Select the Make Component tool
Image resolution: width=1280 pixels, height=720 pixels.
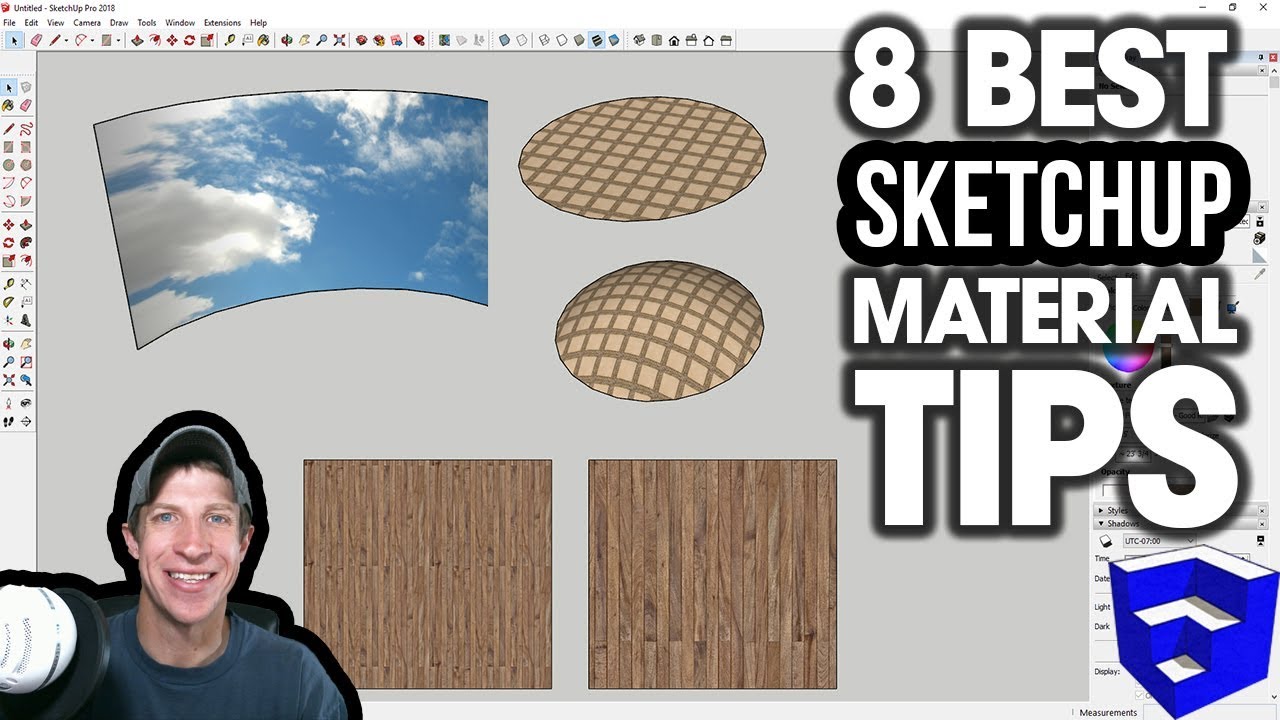pyautogui.click(x=26, y=88)
